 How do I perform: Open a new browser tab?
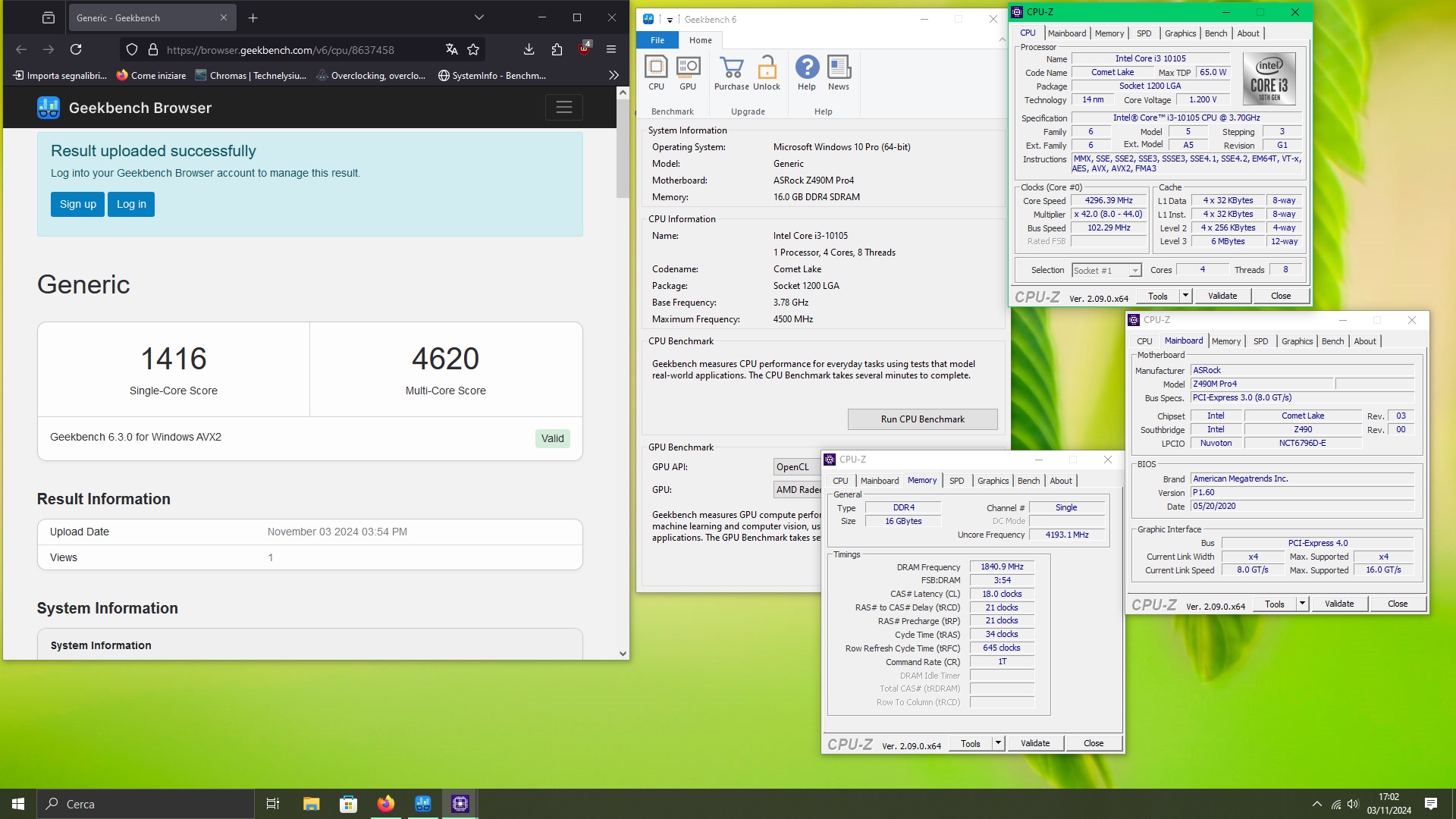pyautogui.click(x=253, y=17)
